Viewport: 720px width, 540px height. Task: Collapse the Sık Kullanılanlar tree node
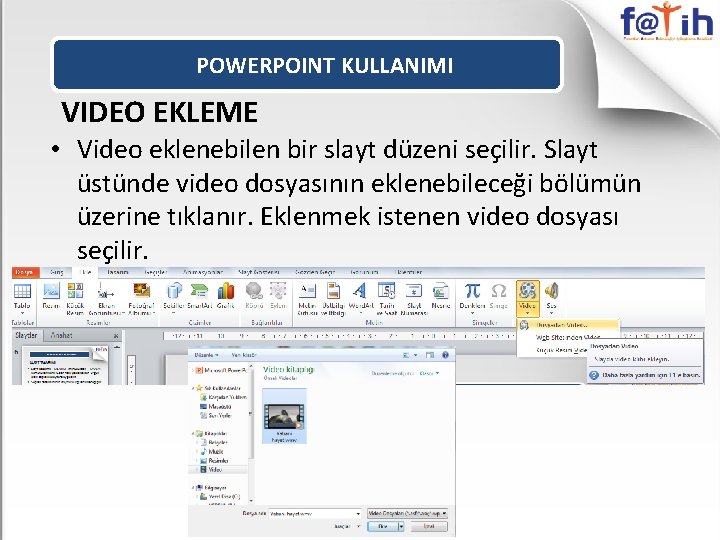(192, 388)
